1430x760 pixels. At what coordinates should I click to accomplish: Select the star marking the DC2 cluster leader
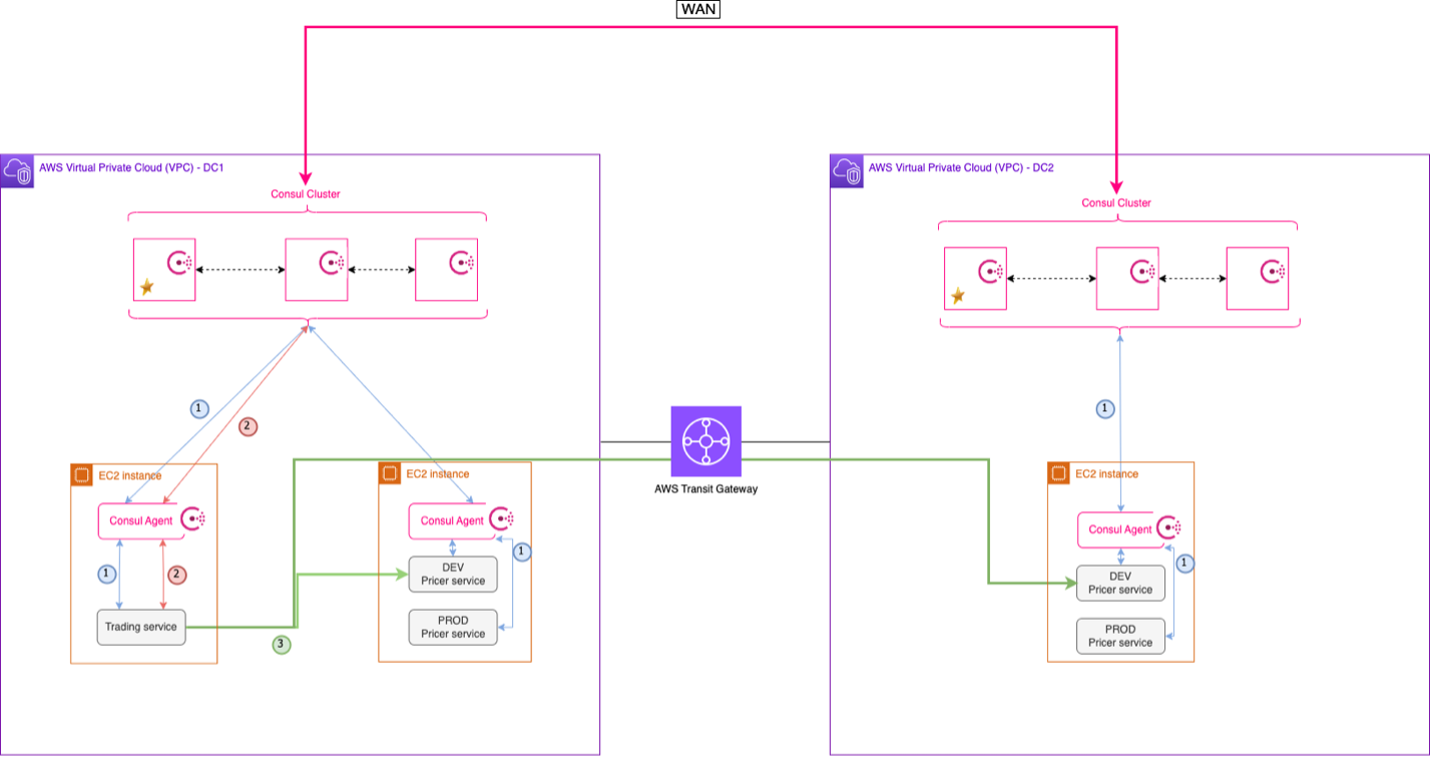pyautogui.click(x=957, y=296)
